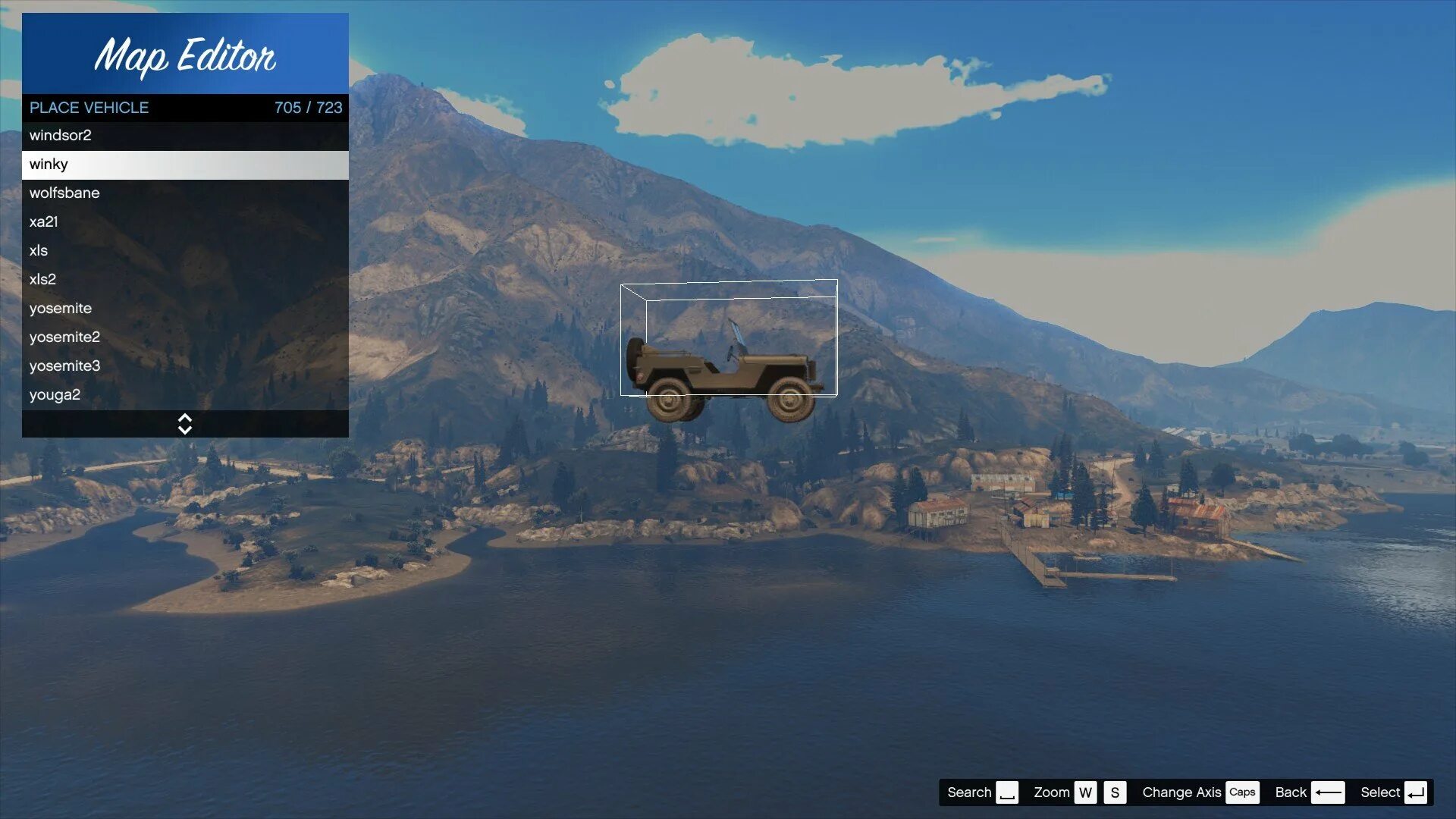Screen dimensions: 1456x819
Task: Click the 'windsor2' list item
Action: tap(184, 135)
